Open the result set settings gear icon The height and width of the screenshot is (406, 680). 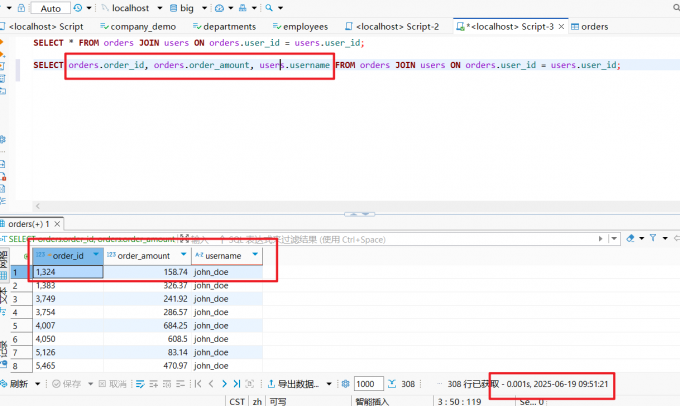pyautogui.click(x=346, y=384)
